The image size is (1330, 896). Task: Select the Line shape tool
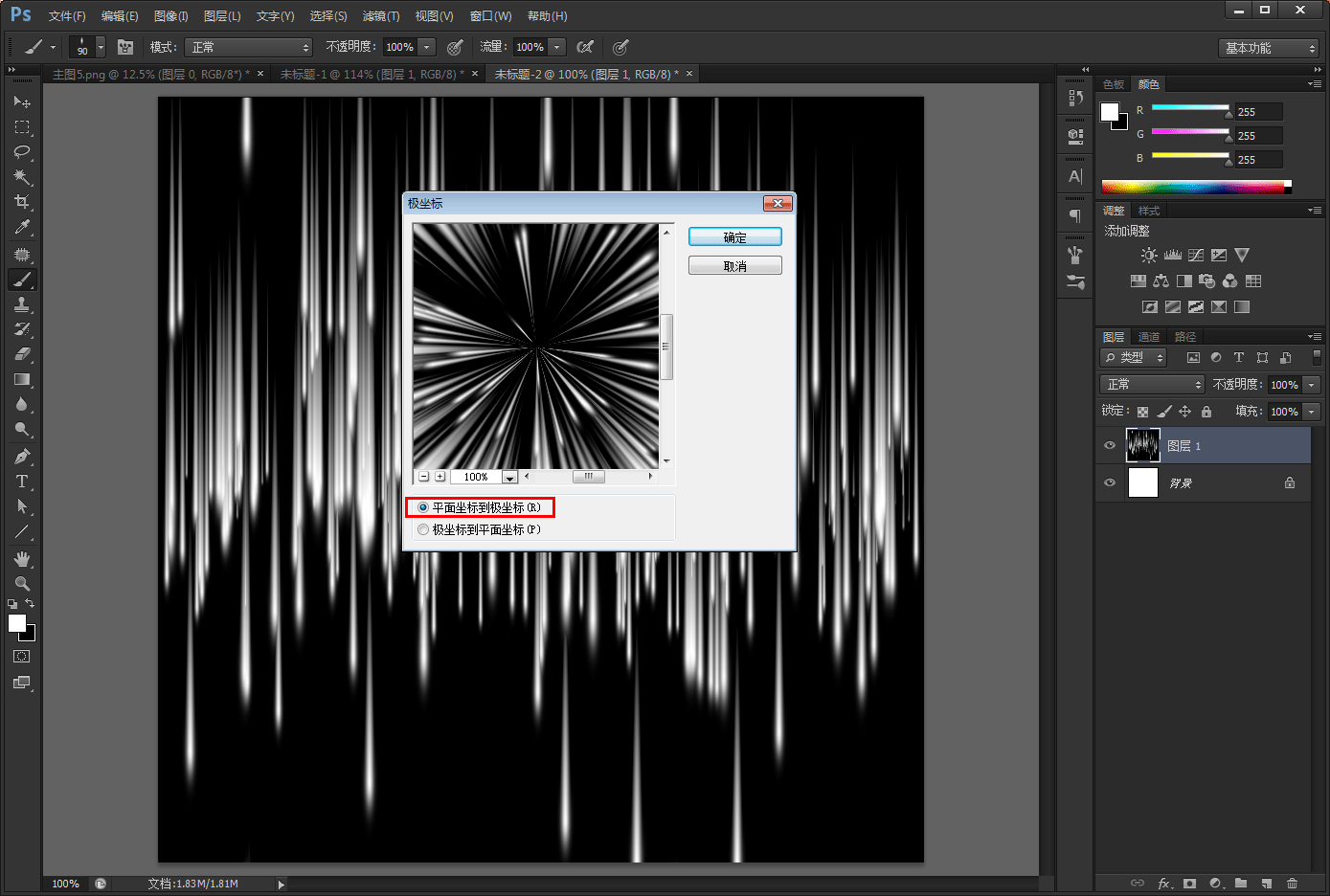[x=21, y=531]
